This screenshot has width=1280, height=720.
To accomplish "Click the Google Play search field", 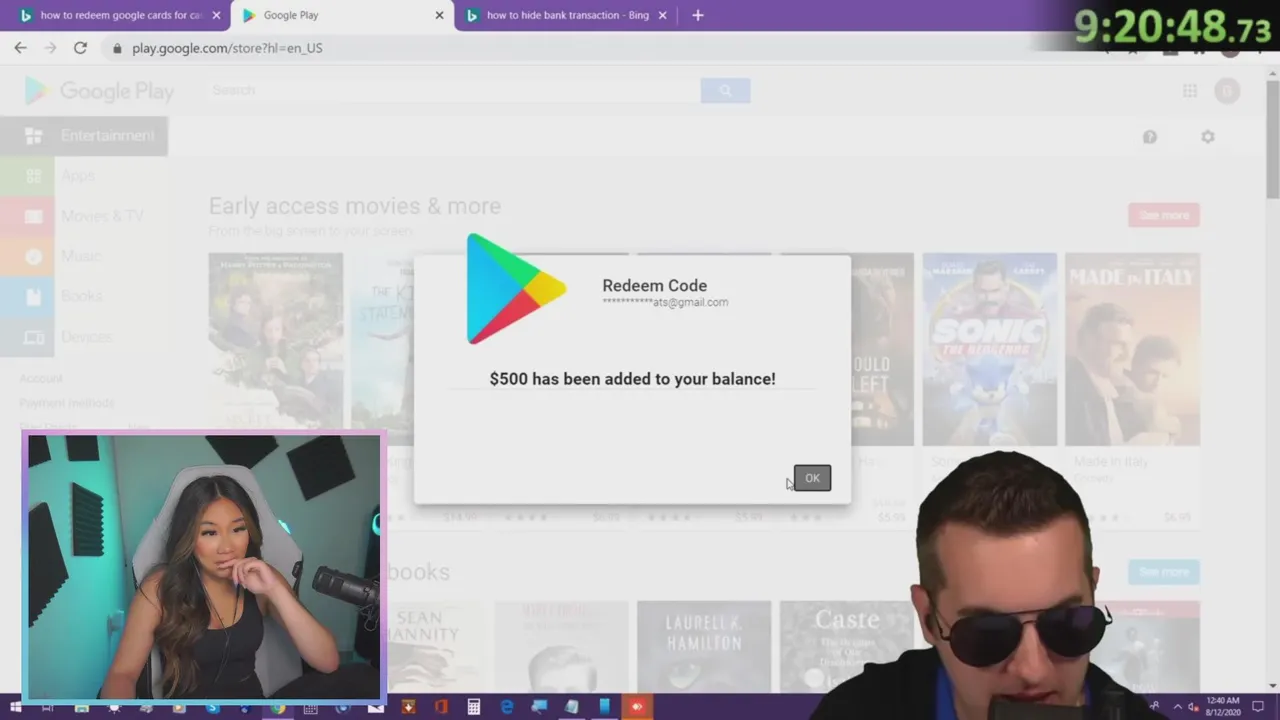I will tap(454, 90).
